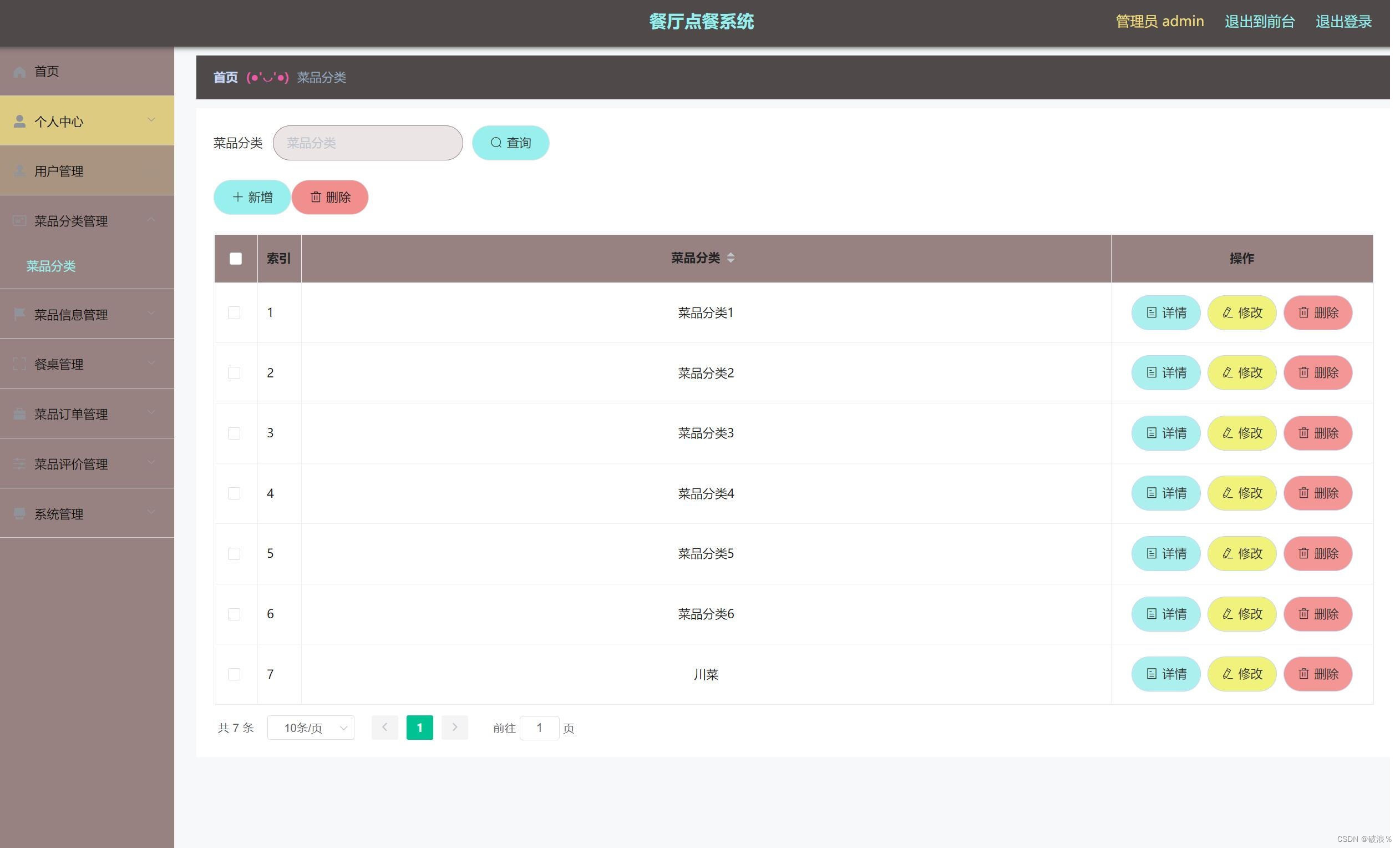The width and height of the screenshot is (1400, 848).
Task: Go to the next page arrow
Action: click(x=454, y=728)
